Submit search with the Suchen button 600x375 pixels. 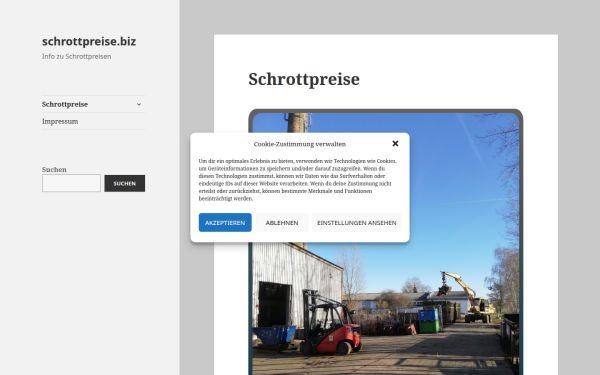pyautogui.click(x=125, y=183)
